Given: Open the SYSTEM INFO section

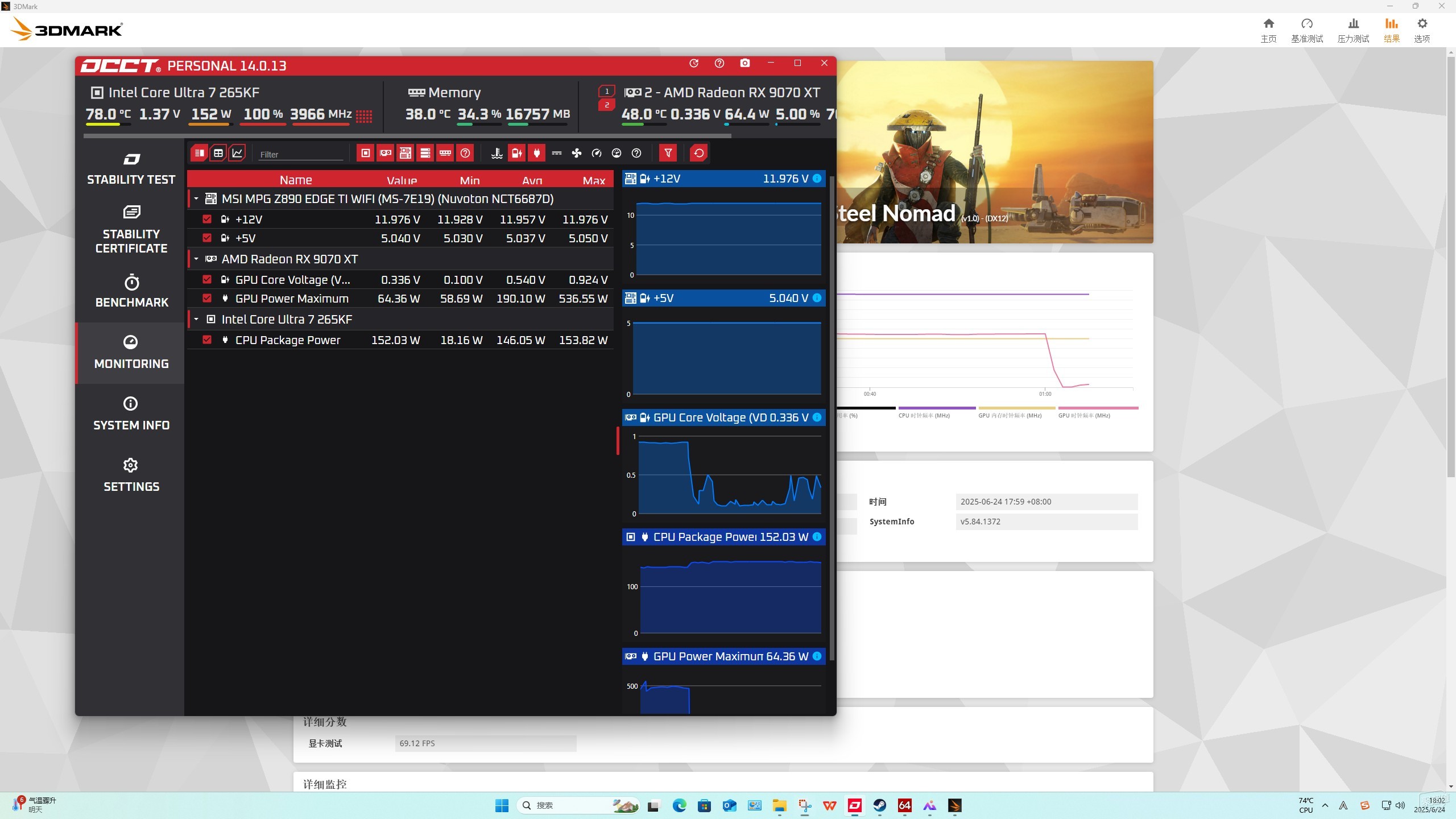Looking at the screenshot, I should coord(131,414).
